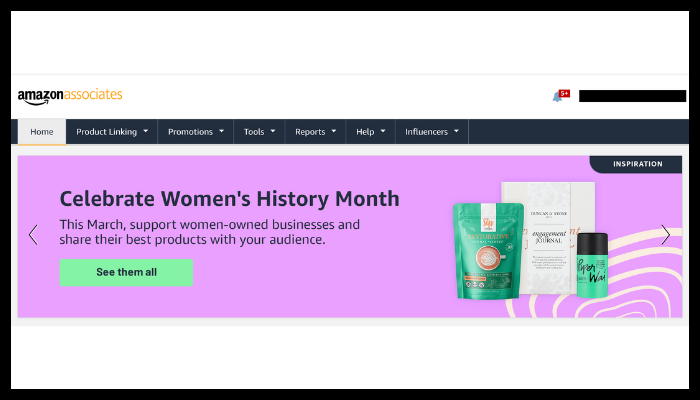Image resolution: width=700 pixels, height=400 pixels.
Task: Open the Product Linking menu
Action: click(x=112, y=132)
